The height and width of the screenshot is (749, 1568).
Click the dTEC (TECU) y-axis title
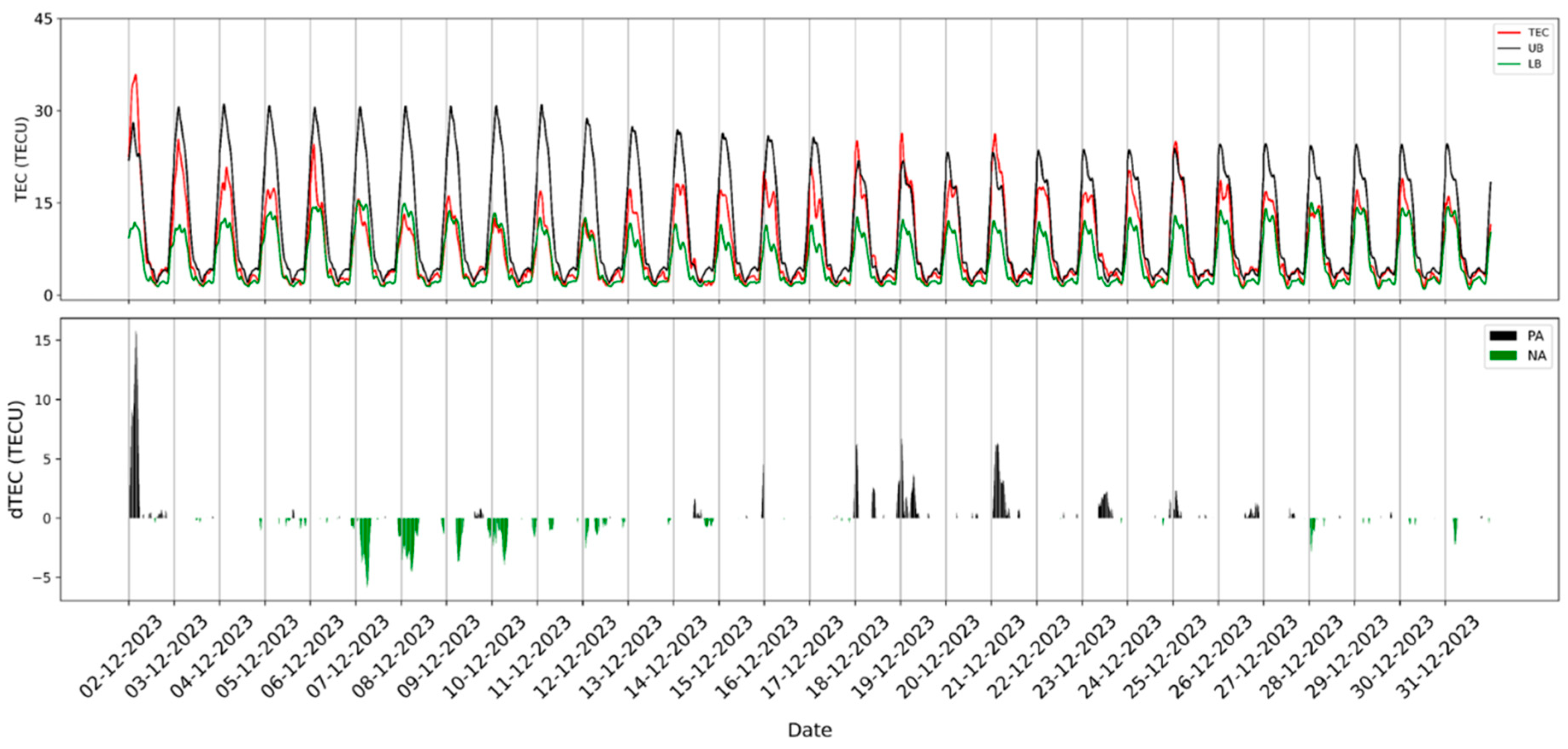(17, 459)
